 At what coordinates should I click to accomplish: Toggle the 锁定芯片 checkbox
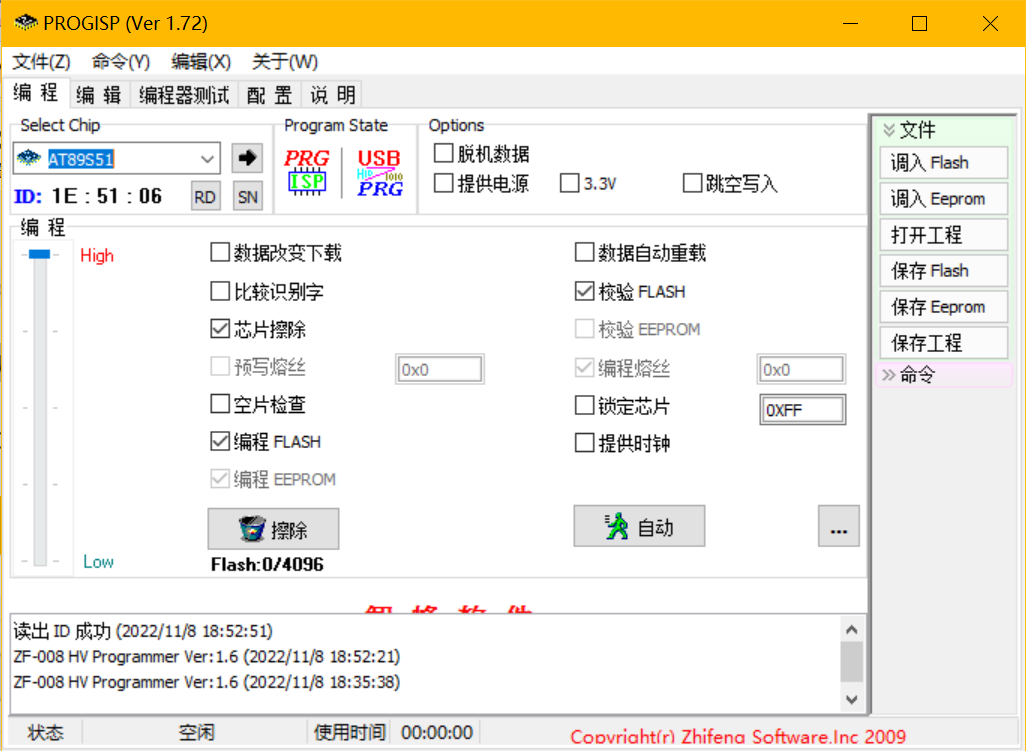[585, 406]
